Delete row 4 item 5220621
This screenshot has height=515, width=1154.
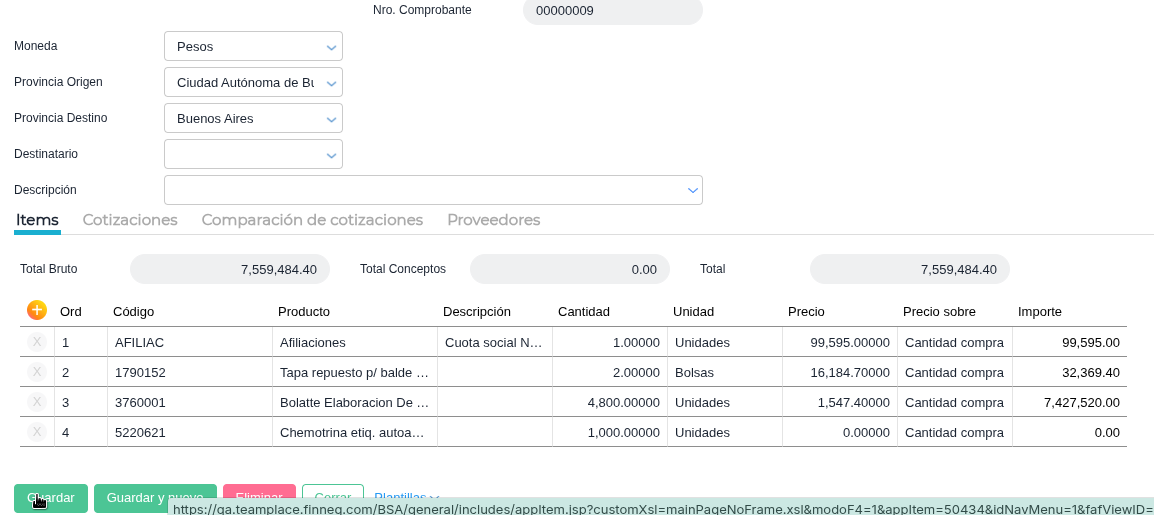(x=37, y=432)
